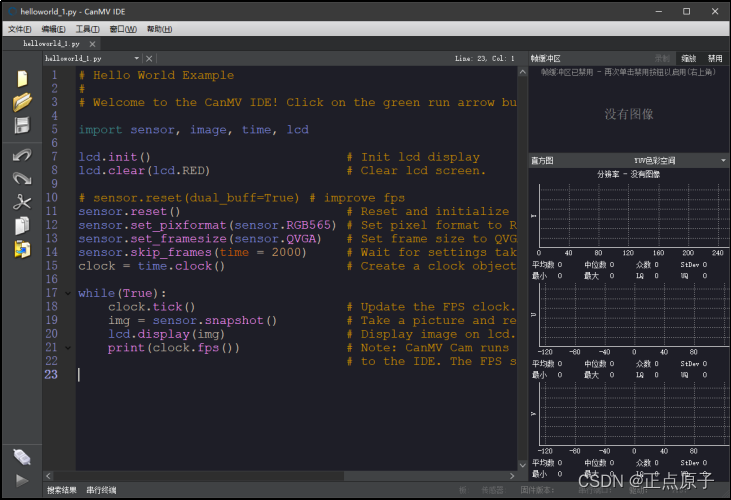Click the sensor.reset() statement on line 11

click(129, 212)
